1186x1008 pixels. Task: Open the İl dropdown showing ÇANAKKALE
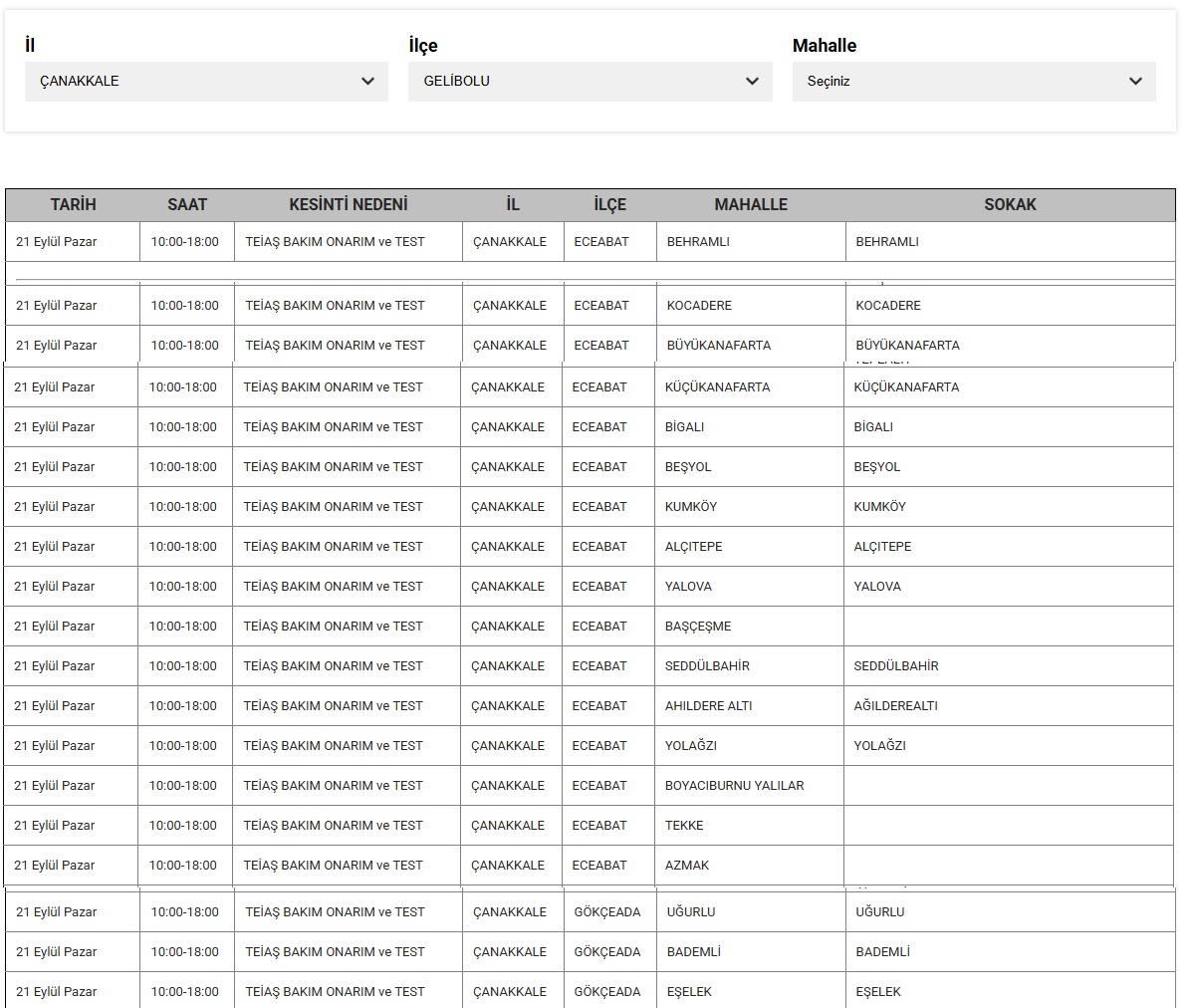206,82
